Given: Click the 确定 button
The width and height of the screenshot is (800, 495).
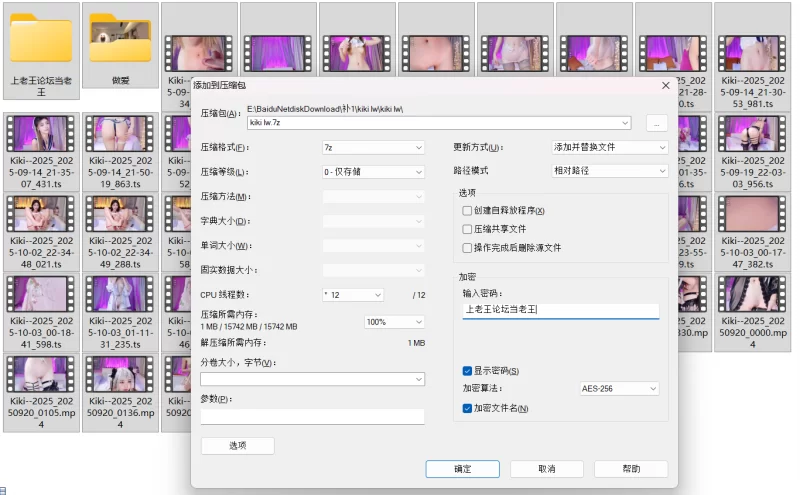Looking at the screenshot, I should pos(462,468).
